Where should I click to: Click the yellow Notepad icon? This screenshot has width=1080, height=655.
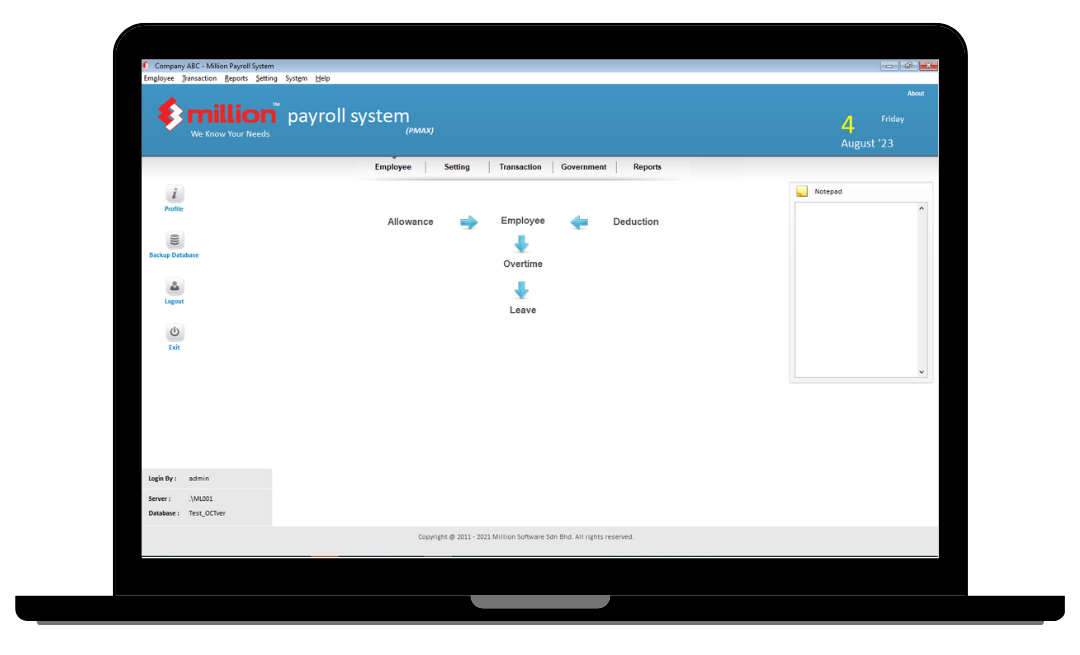[x=802, y=191]
